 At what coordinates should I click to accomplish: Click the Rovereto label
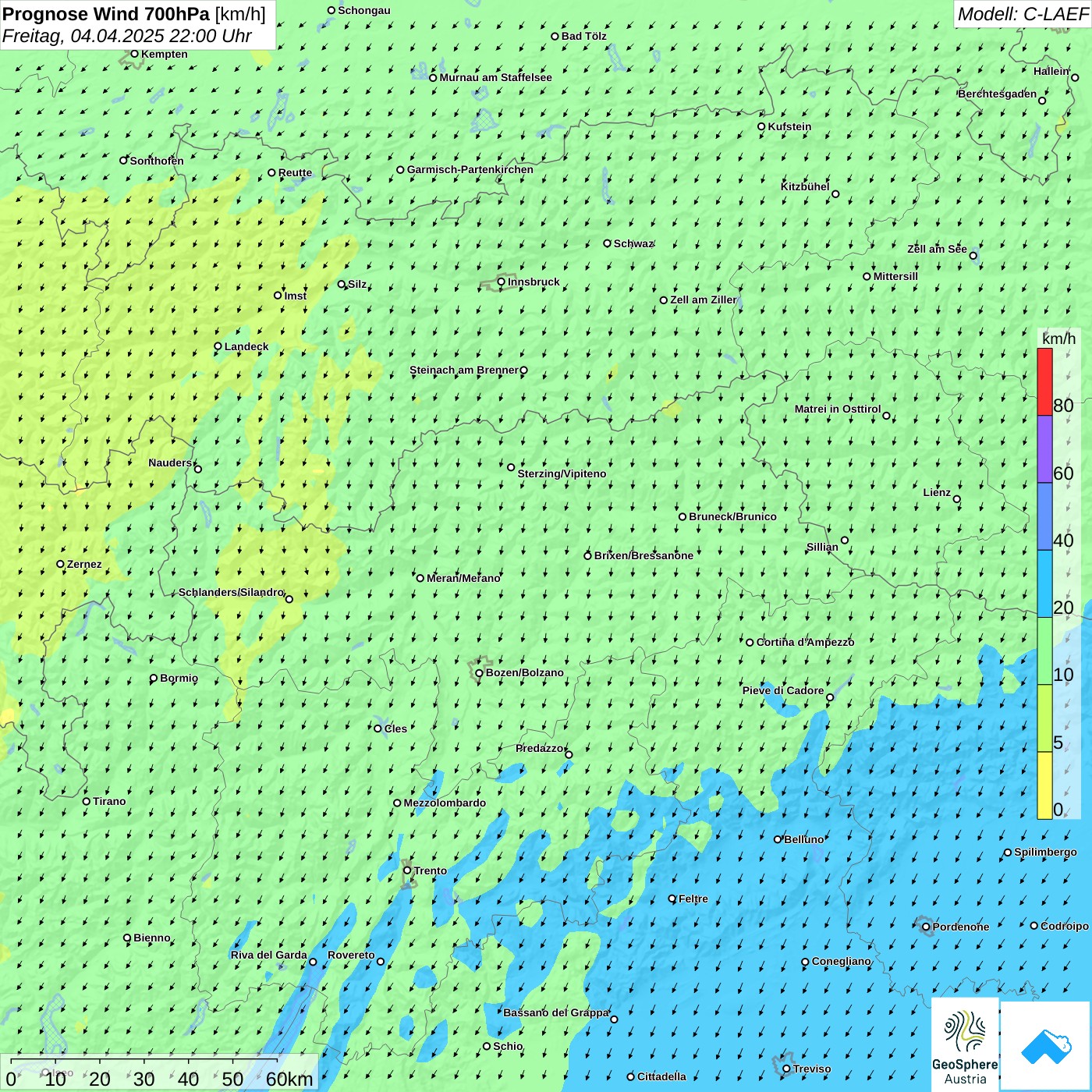[x=351, y=955]
